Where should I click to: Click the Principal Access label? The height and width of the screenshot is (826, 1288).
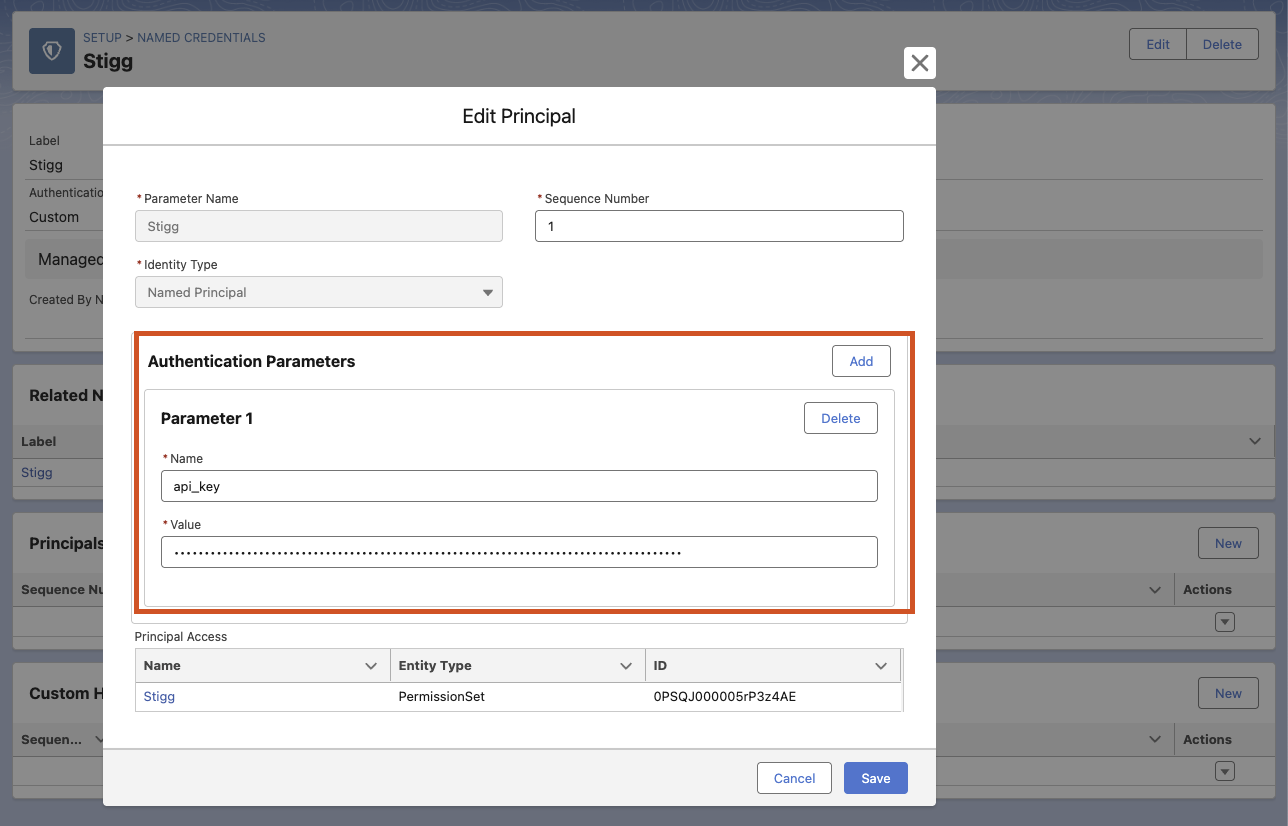(x=181, y=636)
